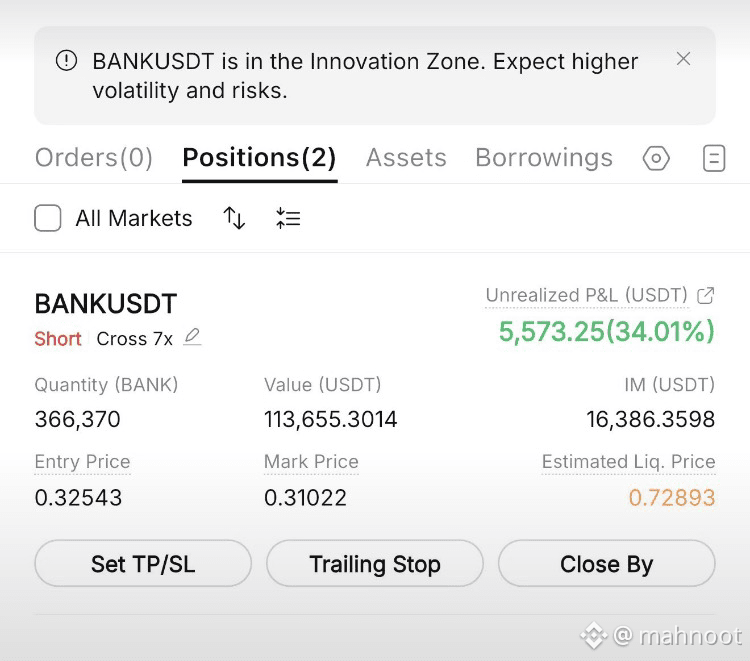The image size is (750, 661).
Task: Open the BANKUSDT pair title
Action: [x=106, y=304]
